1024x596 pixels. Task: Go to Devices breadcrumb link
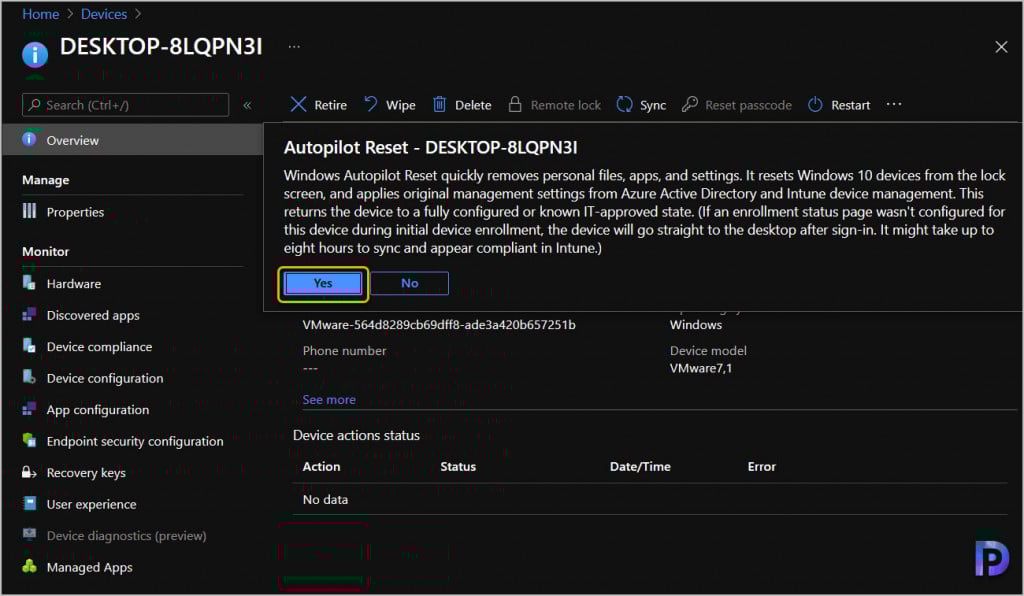click(x=104, y=14)
